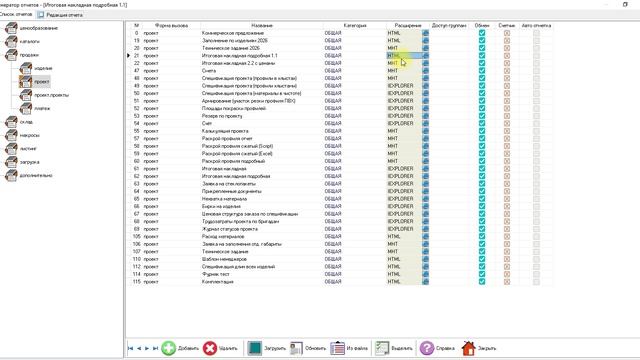Screen dimensions: 640x360
Task: Click the Обновить toolbar button
Action: coord(308,348)
